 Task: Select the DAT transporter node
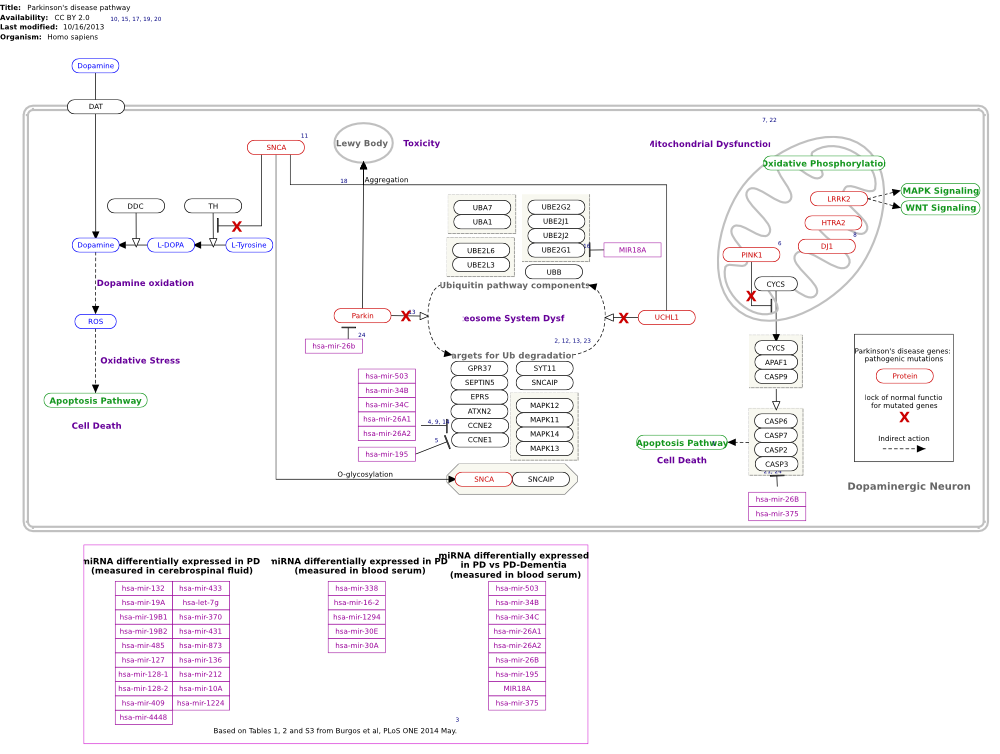(x=96, y=107)
